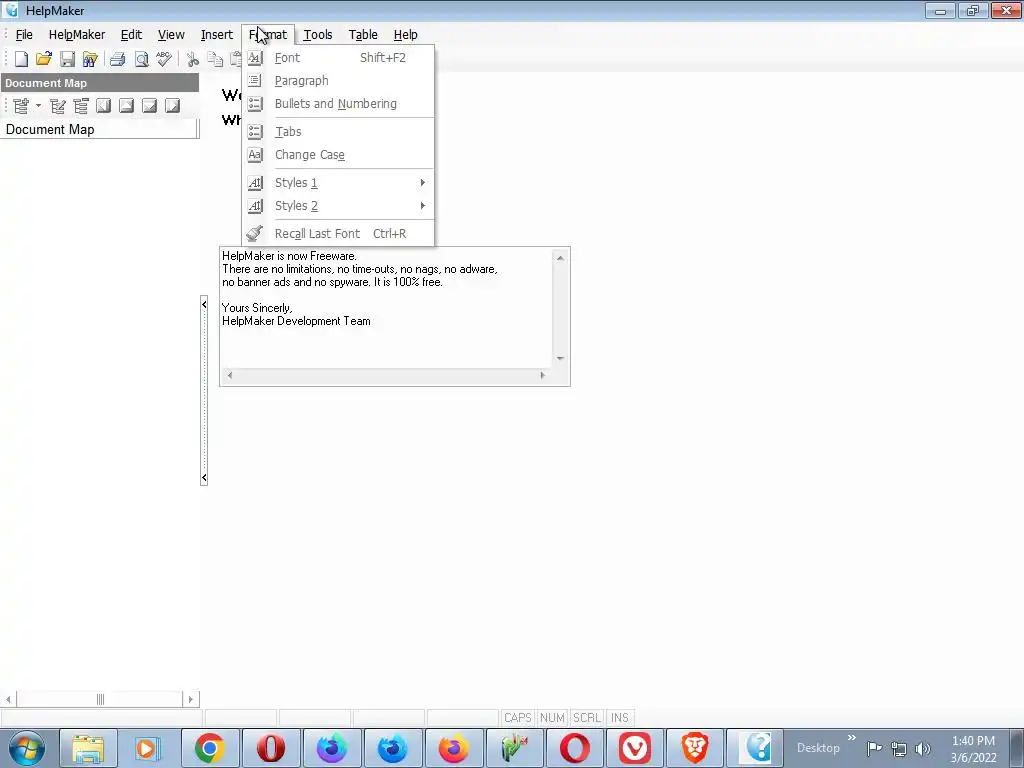Open the File menu
Viewport: 1024px width, 768px height.
pos(24,35)
